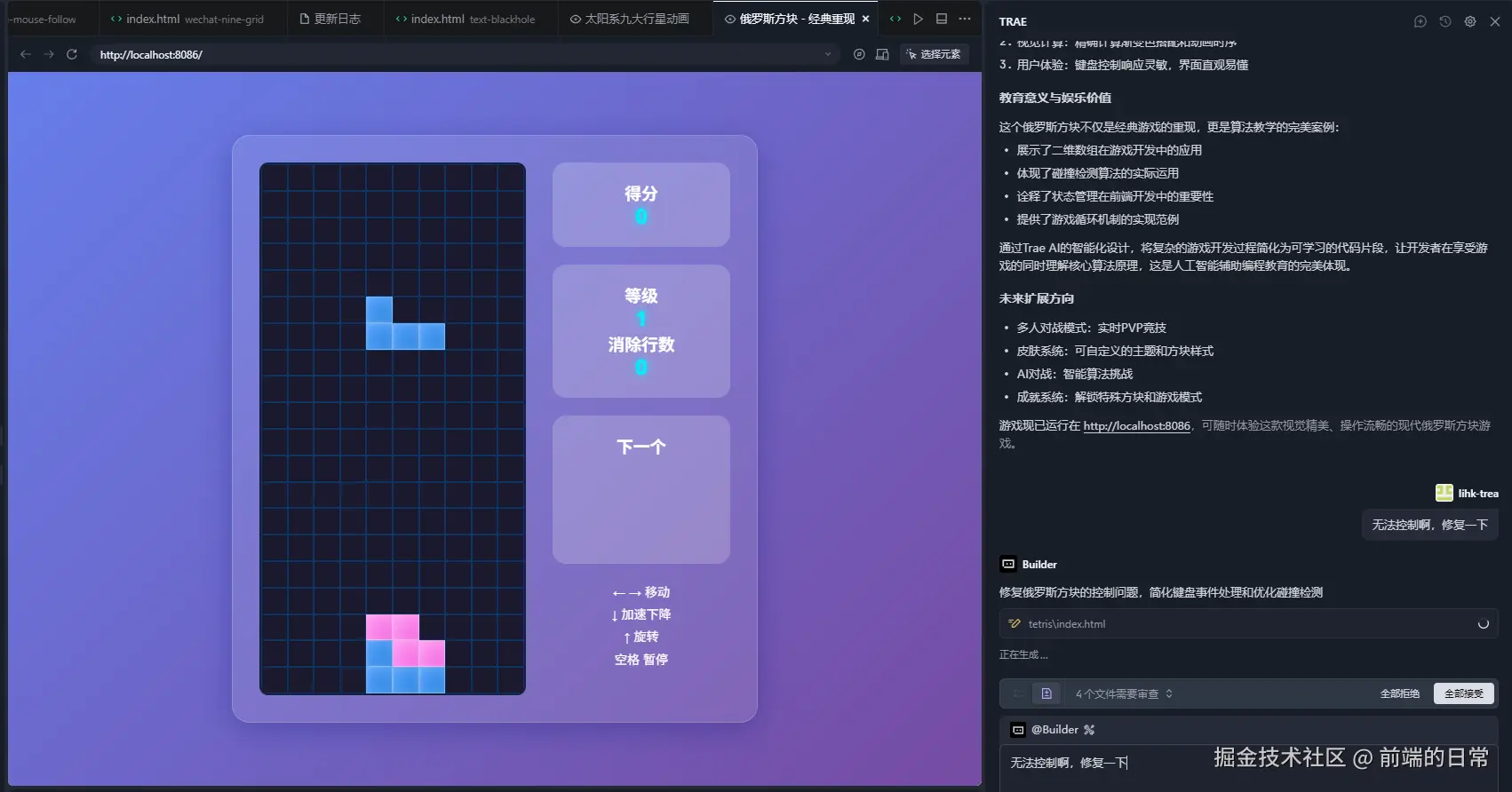Screen dimensions: 1512x792
Task: Open the http://localhost:8086 link in chat
Action: (1136, 426)
